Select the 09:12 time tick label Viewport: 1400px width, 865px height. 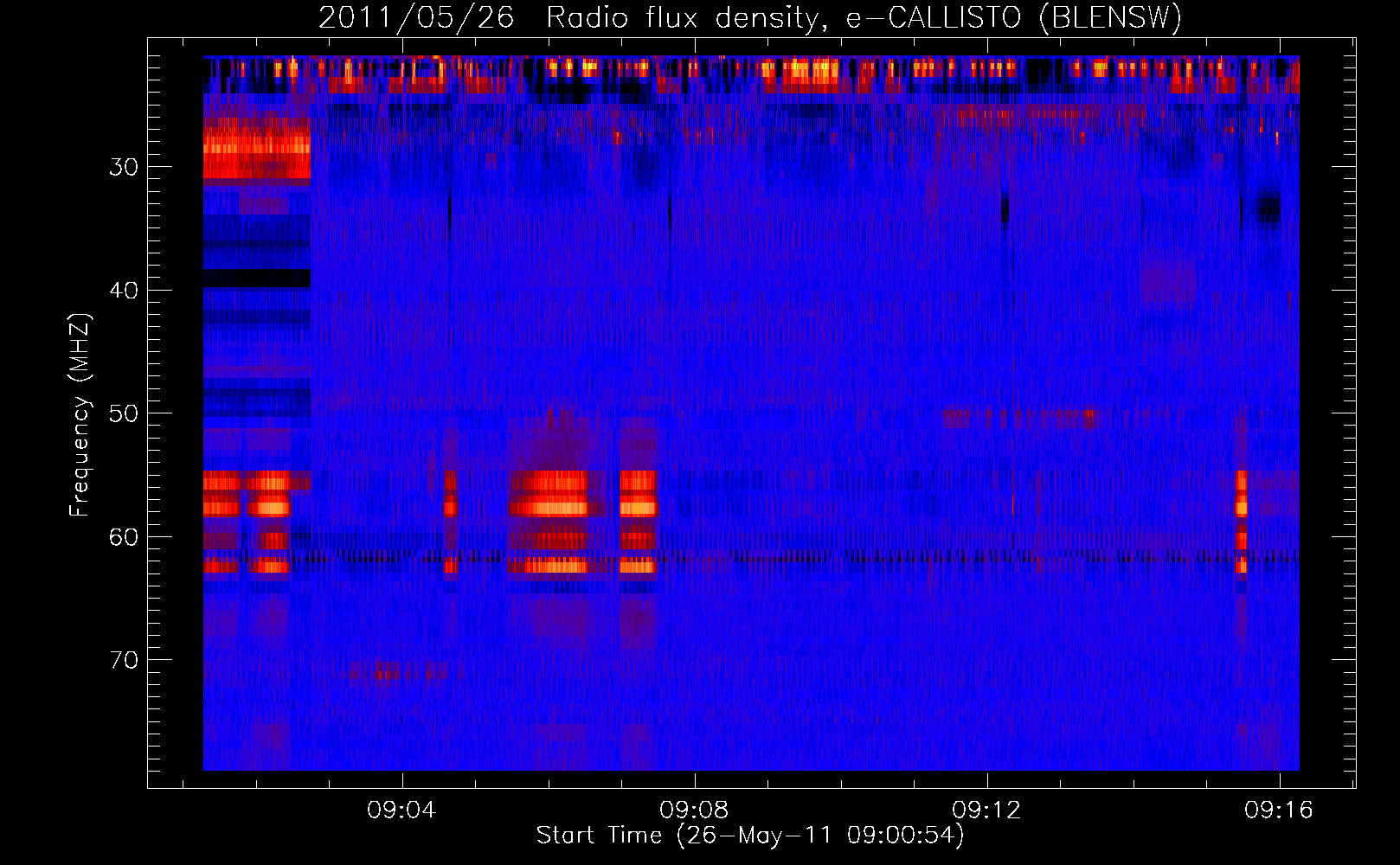click(986, 811)
